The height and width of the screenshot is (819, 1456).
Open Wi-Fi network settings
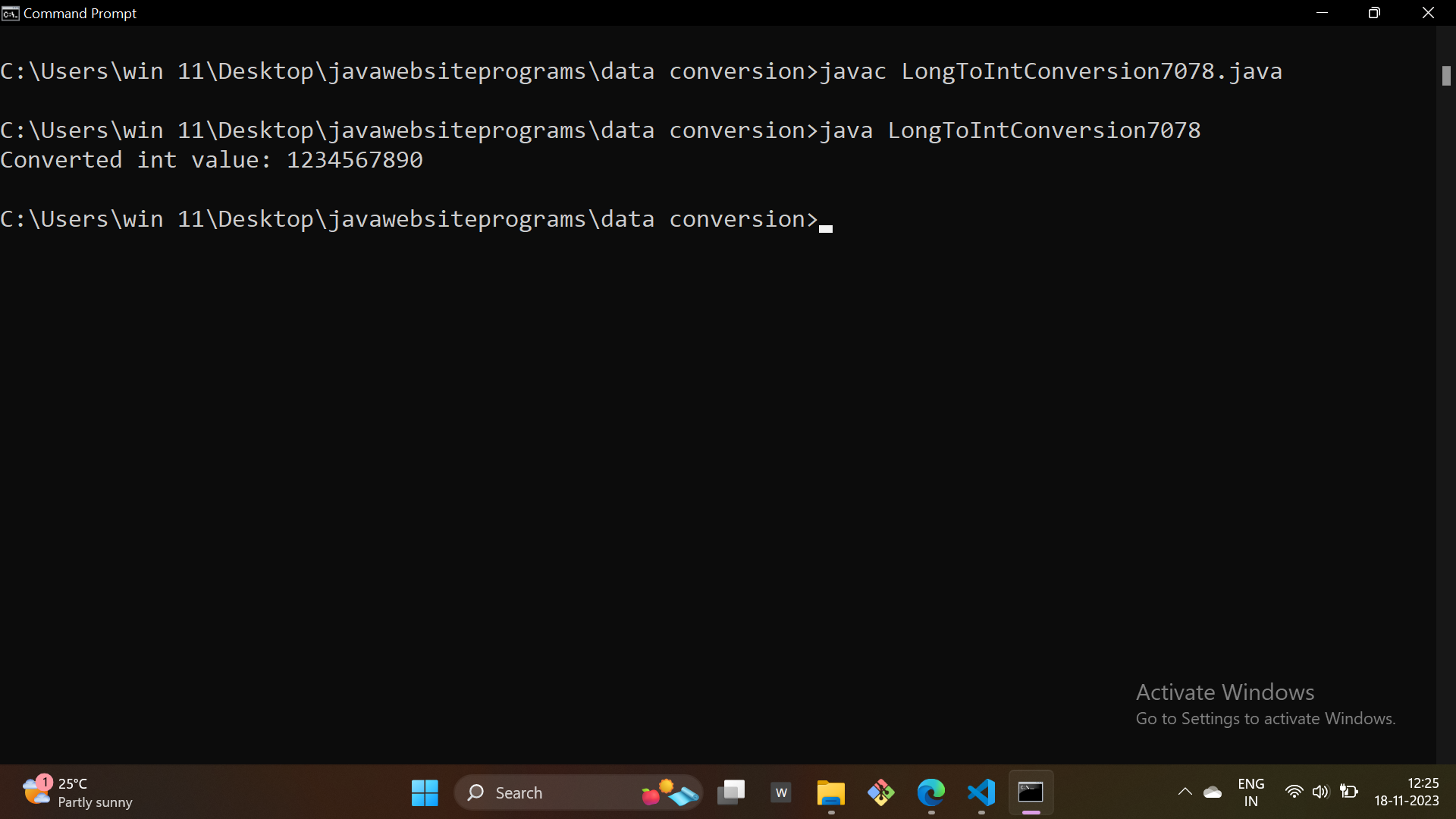(x=1294, y=792)
